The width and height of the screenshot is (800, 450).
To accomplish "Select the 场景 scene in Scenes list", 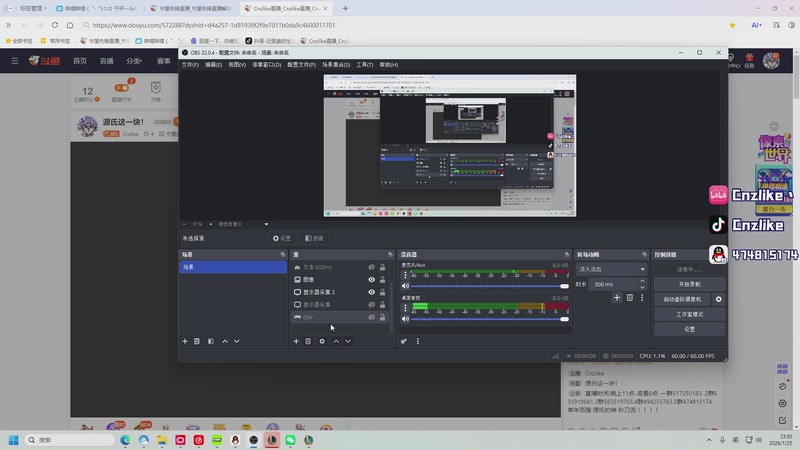I will click(x=233, y=267).
